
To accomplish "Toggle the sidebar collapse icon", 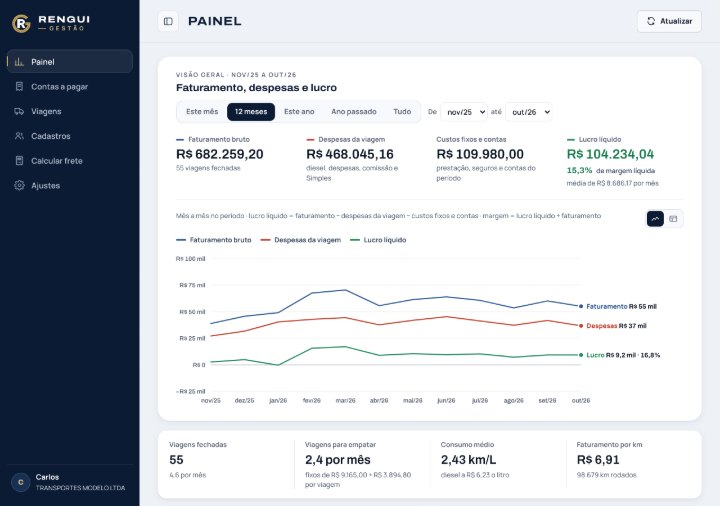I will coord(168,21).
